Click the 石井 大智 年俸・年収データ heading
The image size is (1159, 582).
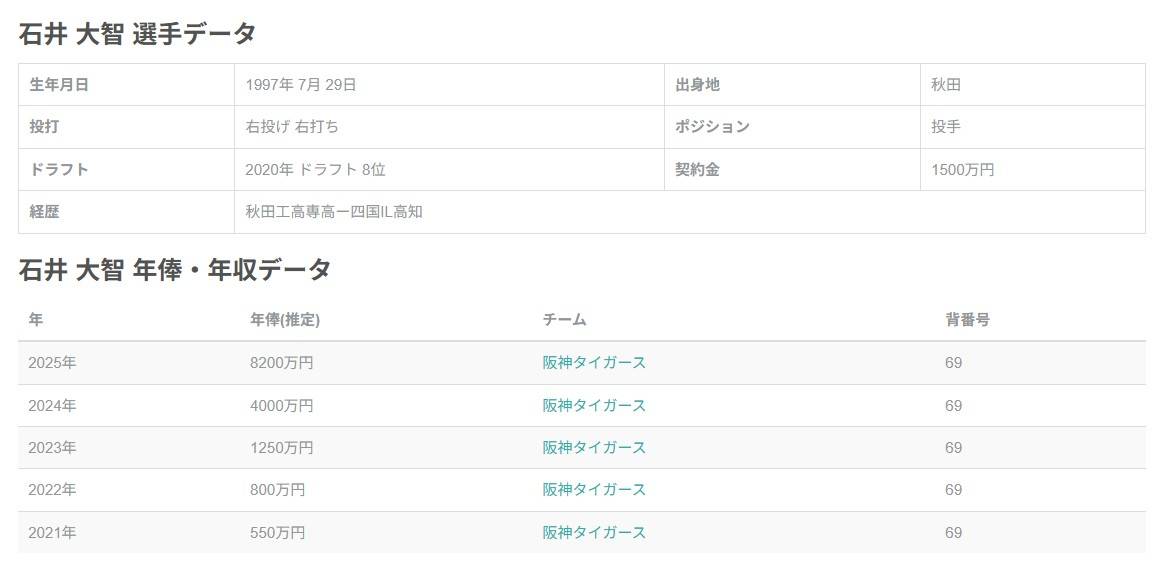[x=174, y=270]
